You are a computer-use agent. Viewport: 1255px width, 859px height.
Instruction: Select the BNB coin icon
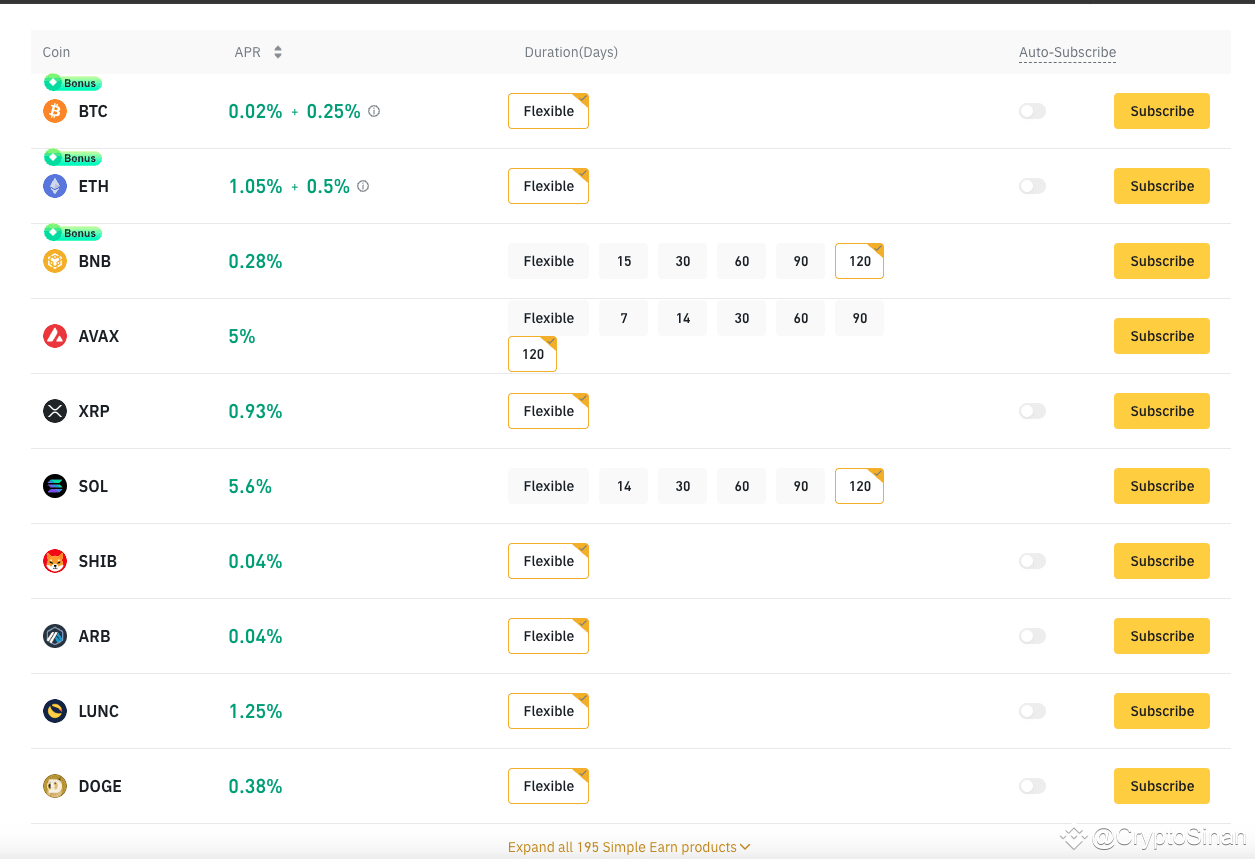coord(54,261)
